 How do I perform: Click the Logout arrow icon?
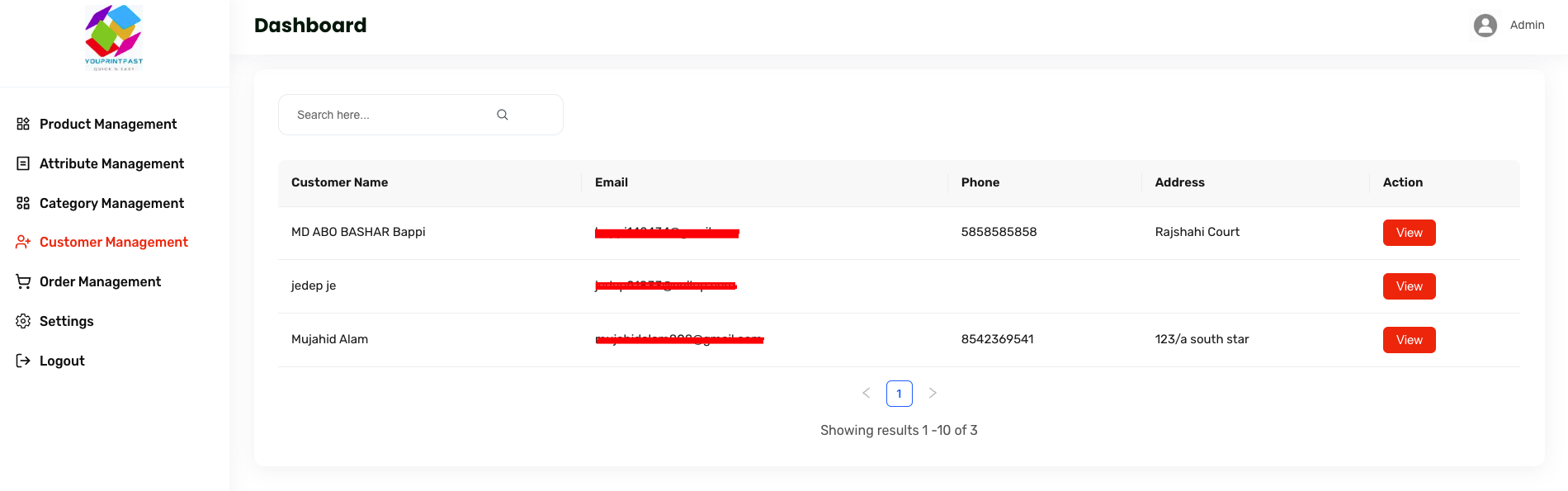click(23, 361)
